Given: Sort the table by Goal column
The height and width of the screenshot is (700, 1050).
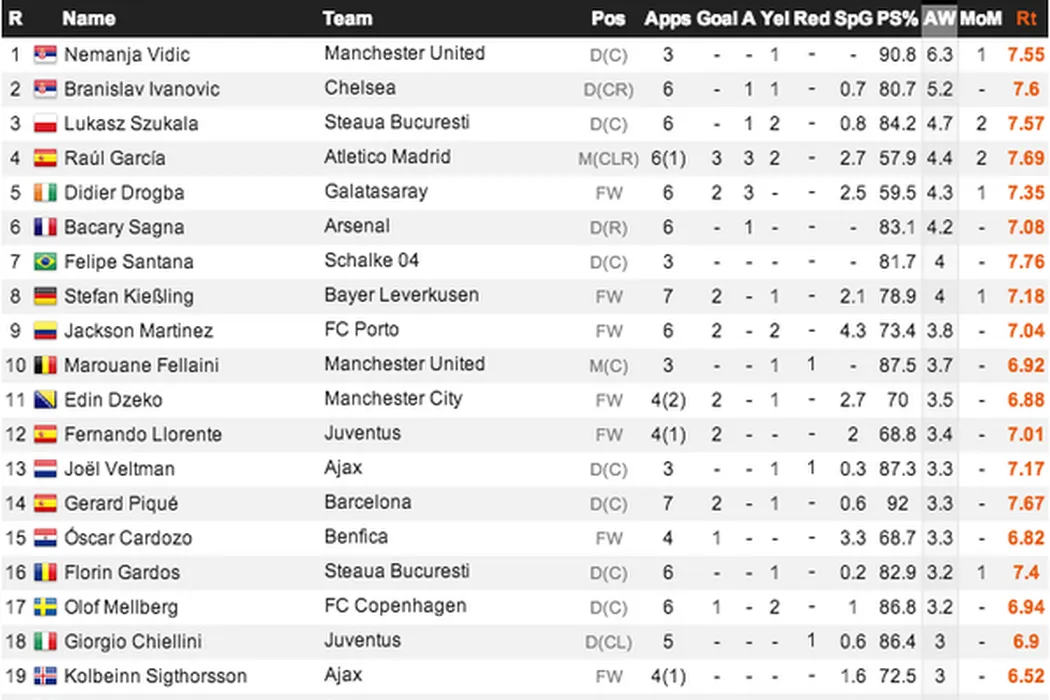Looking at the screenshot, I should [x=716, y=18].
